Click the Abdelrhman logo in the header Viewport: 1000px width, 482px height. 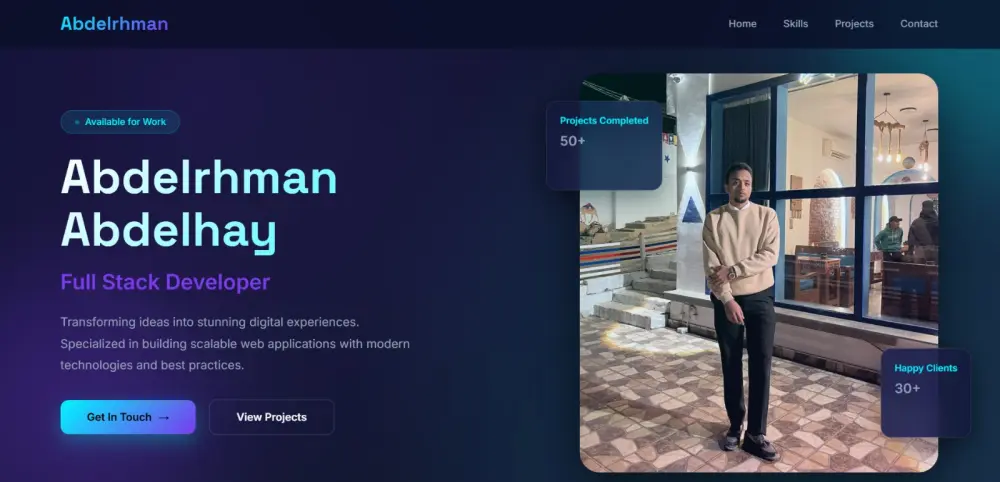click(x=114, y=24)
